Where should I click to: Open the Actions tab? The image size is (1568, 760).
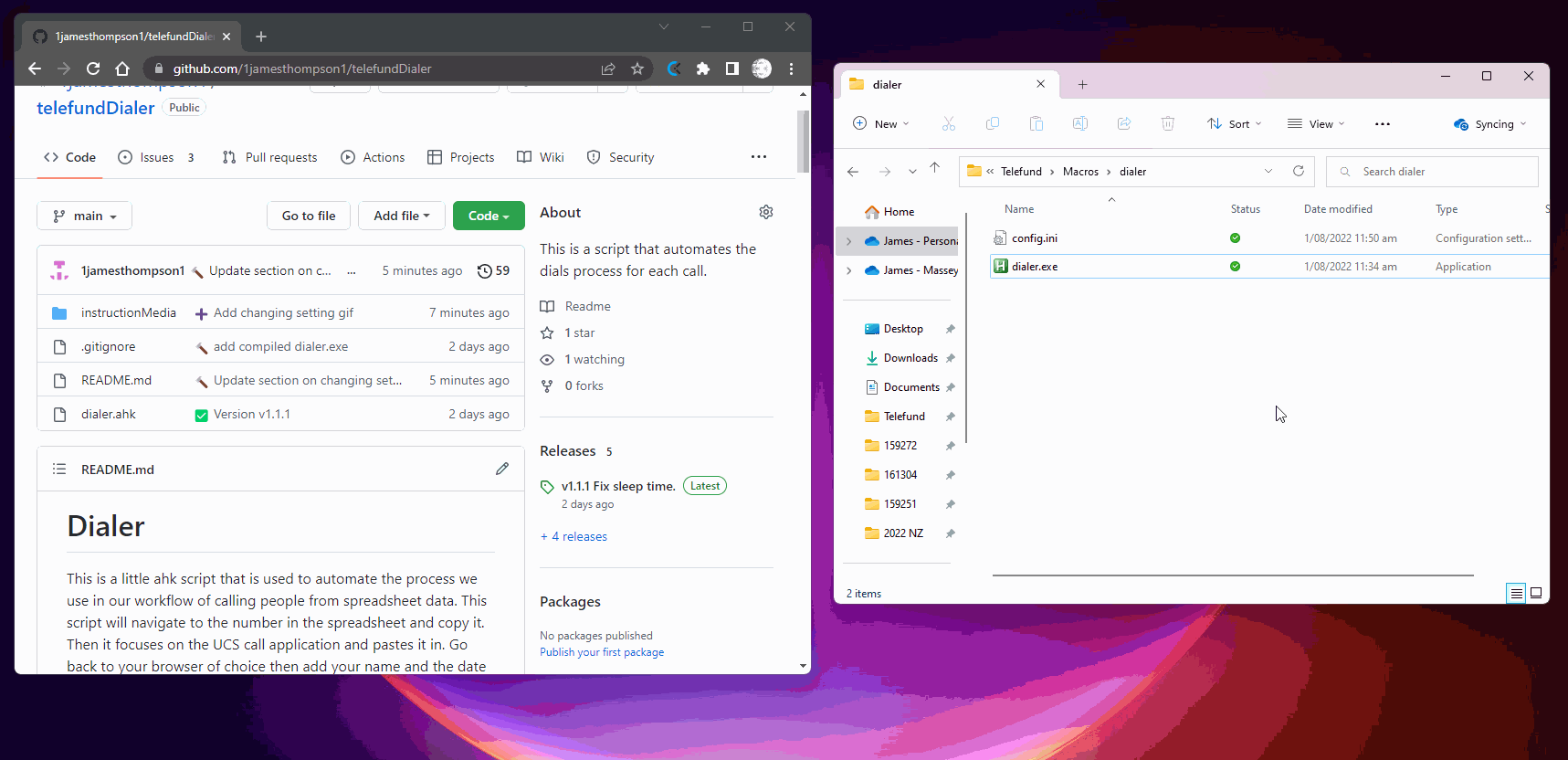point(373,157)
